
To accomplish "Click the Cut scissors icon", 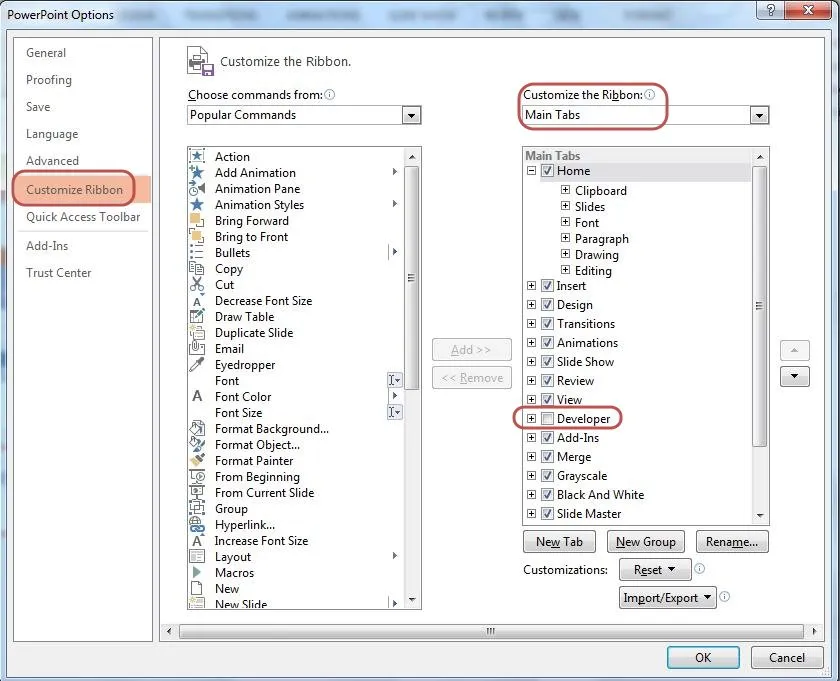I will click(197, 285).
